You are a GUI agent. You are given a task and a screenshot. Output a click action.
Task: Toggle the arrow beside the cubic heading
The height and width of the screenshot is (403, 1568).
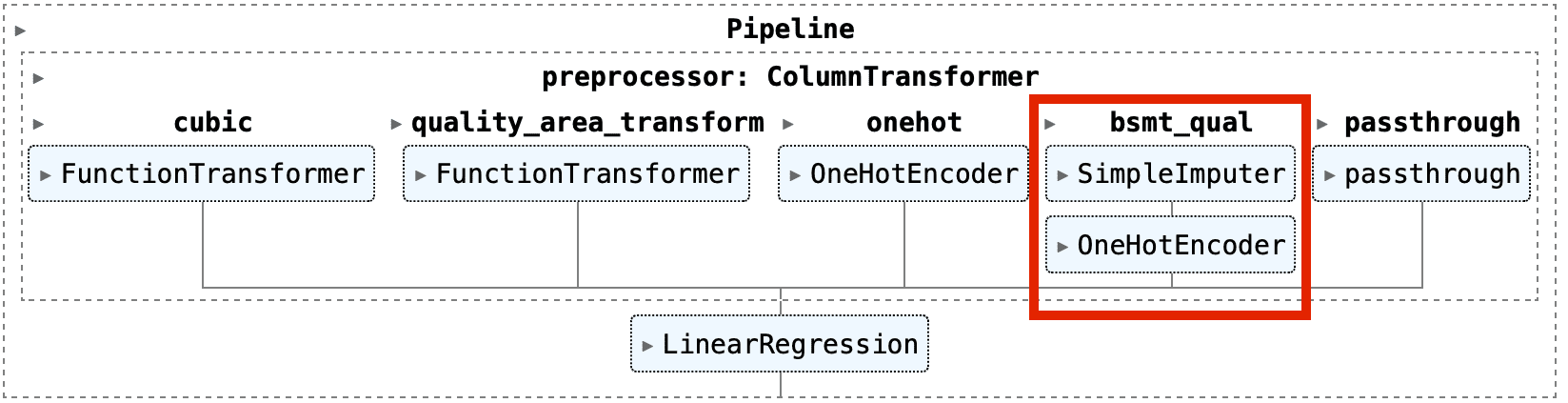38,124
